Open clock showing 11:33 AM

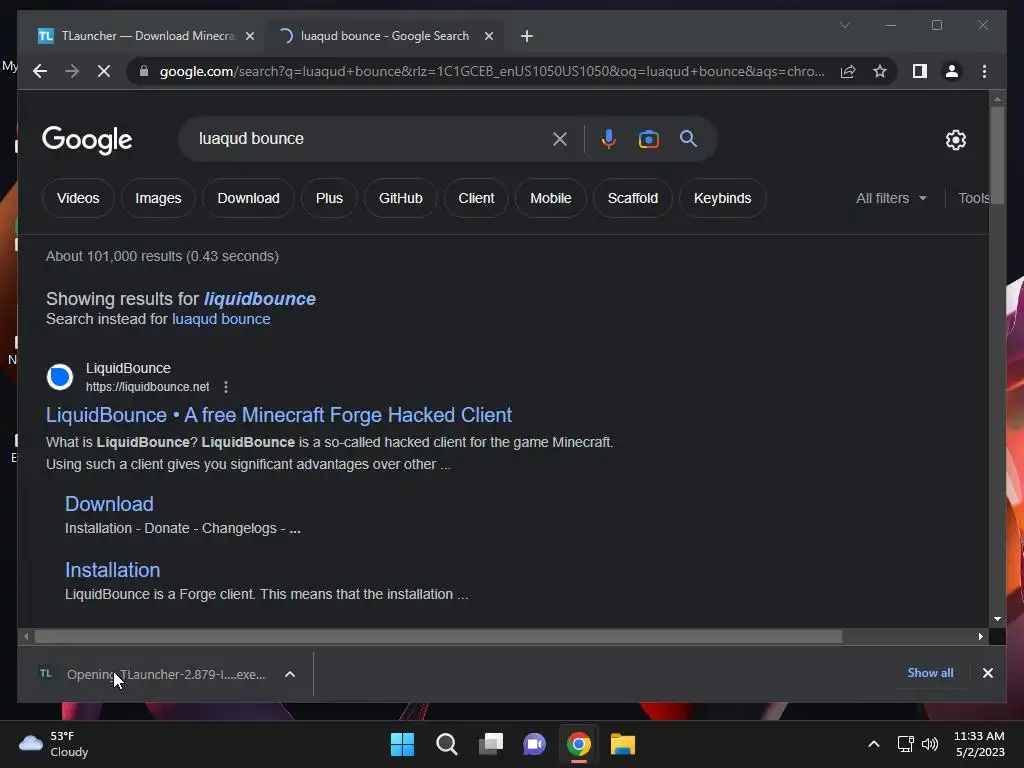point(980,744)
